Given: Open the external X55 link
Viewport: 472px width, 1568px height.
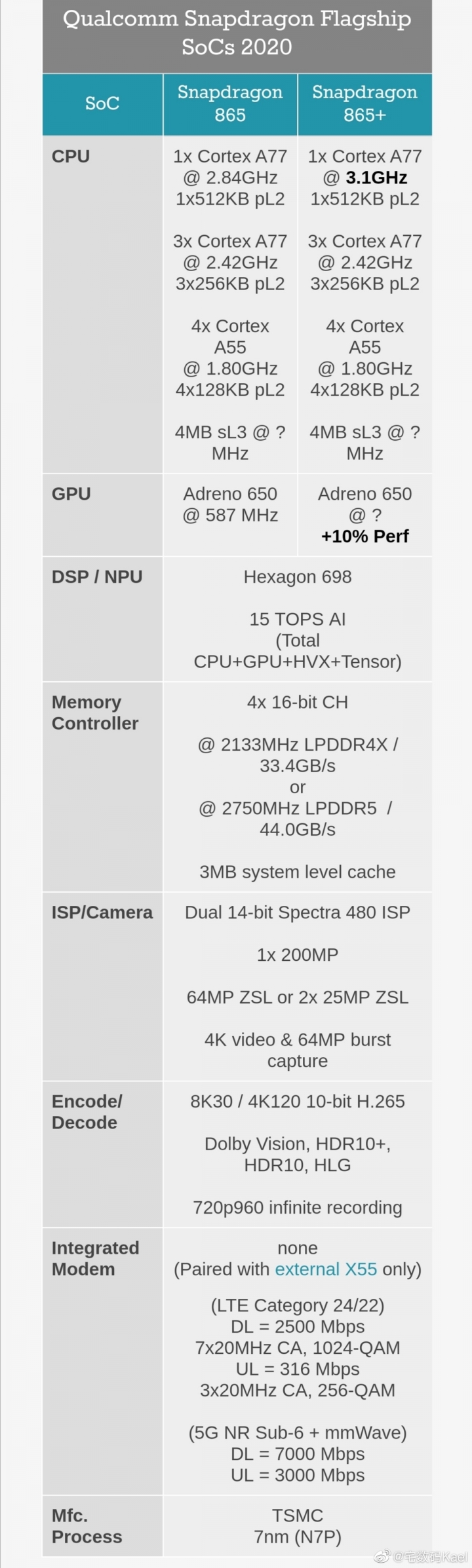Looking at the screenshot, I should [x=326, y=1269].
